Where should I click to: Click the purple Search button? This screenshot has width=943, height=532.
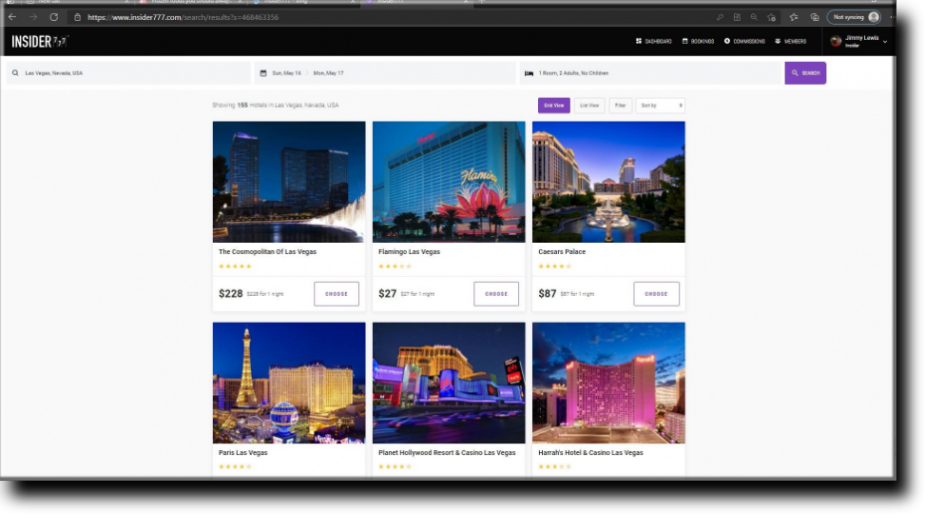tap(805, 73)
